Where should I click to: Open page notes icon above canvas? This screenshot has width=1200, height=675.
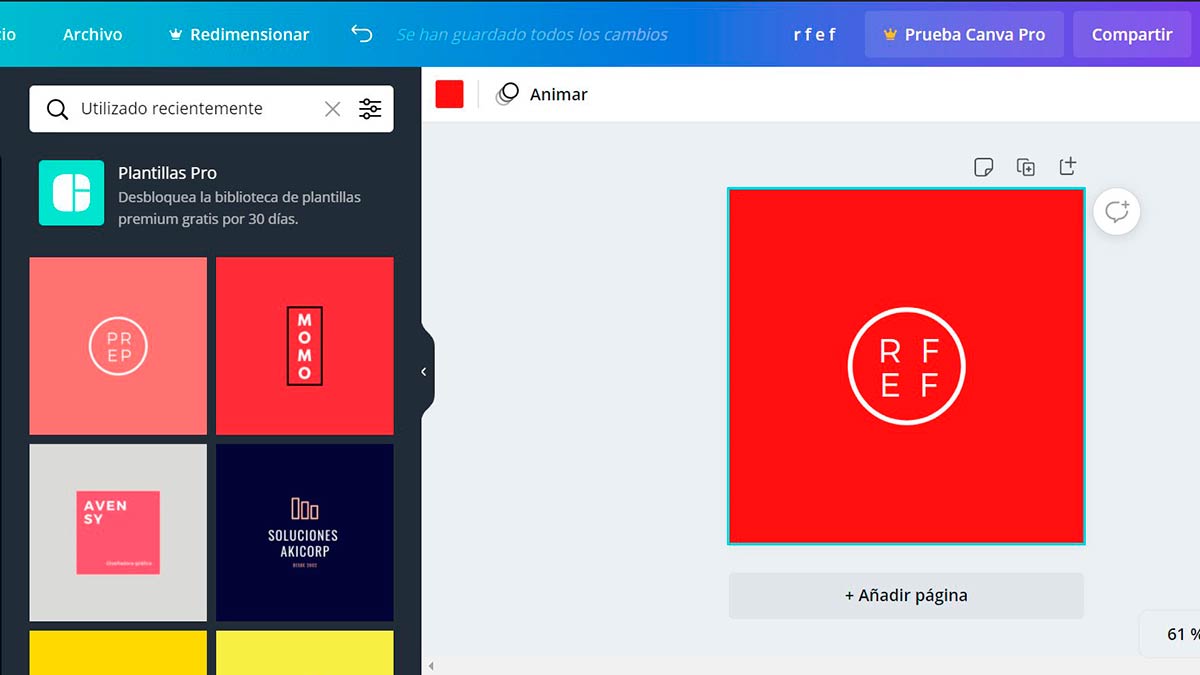point(984,167)
